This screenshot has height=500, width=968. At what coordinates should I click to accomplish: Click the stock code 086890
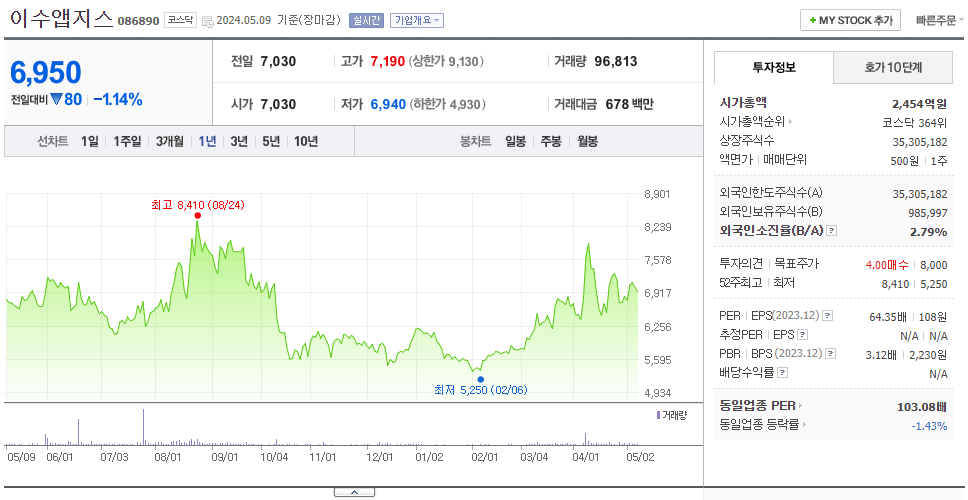pos(138,21)
